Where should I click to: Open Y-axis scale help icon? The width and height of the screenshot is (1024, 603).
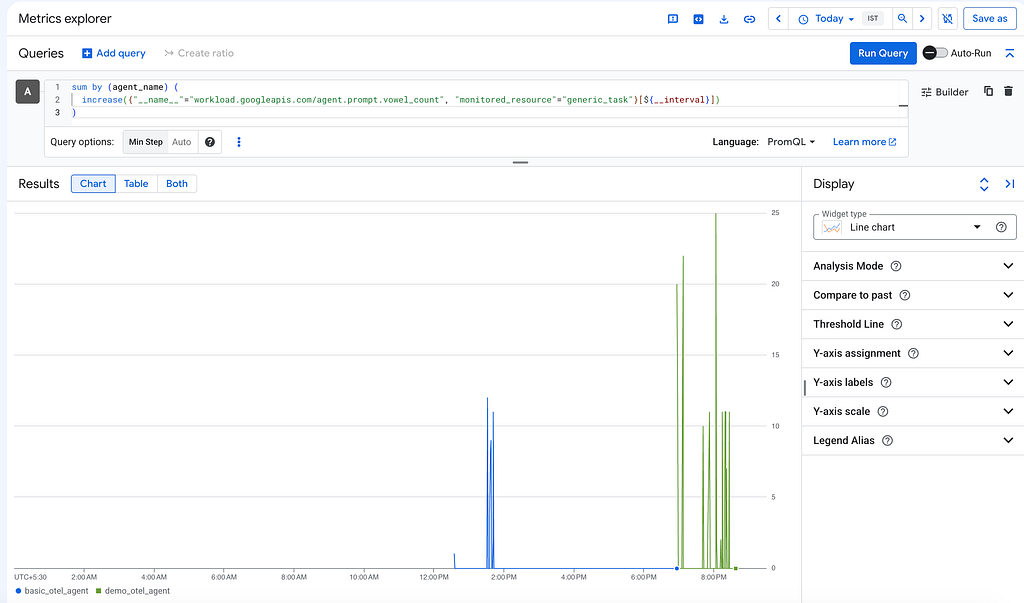coord(882,412)
